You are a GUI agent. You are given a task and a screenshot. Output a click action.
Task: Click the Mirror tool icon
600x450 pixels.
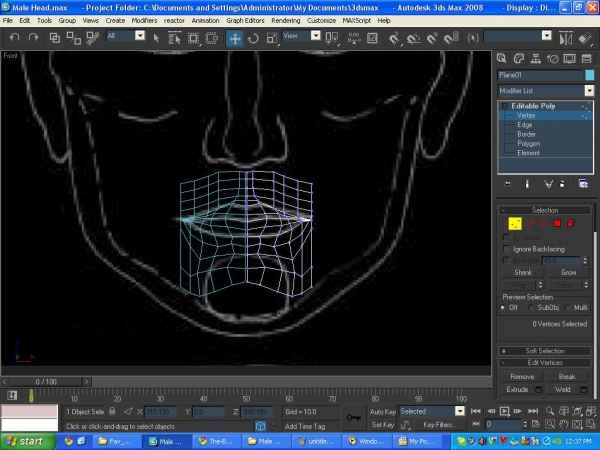566,38
